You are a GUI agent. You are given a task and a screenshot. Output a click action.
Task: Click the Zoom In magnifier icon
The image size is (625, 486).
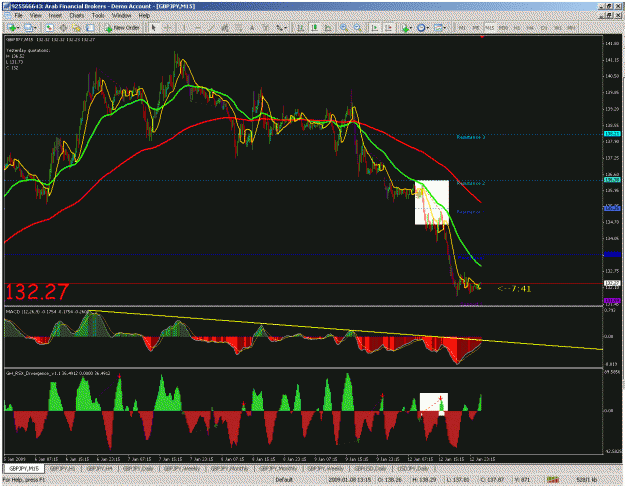(344, 28)
